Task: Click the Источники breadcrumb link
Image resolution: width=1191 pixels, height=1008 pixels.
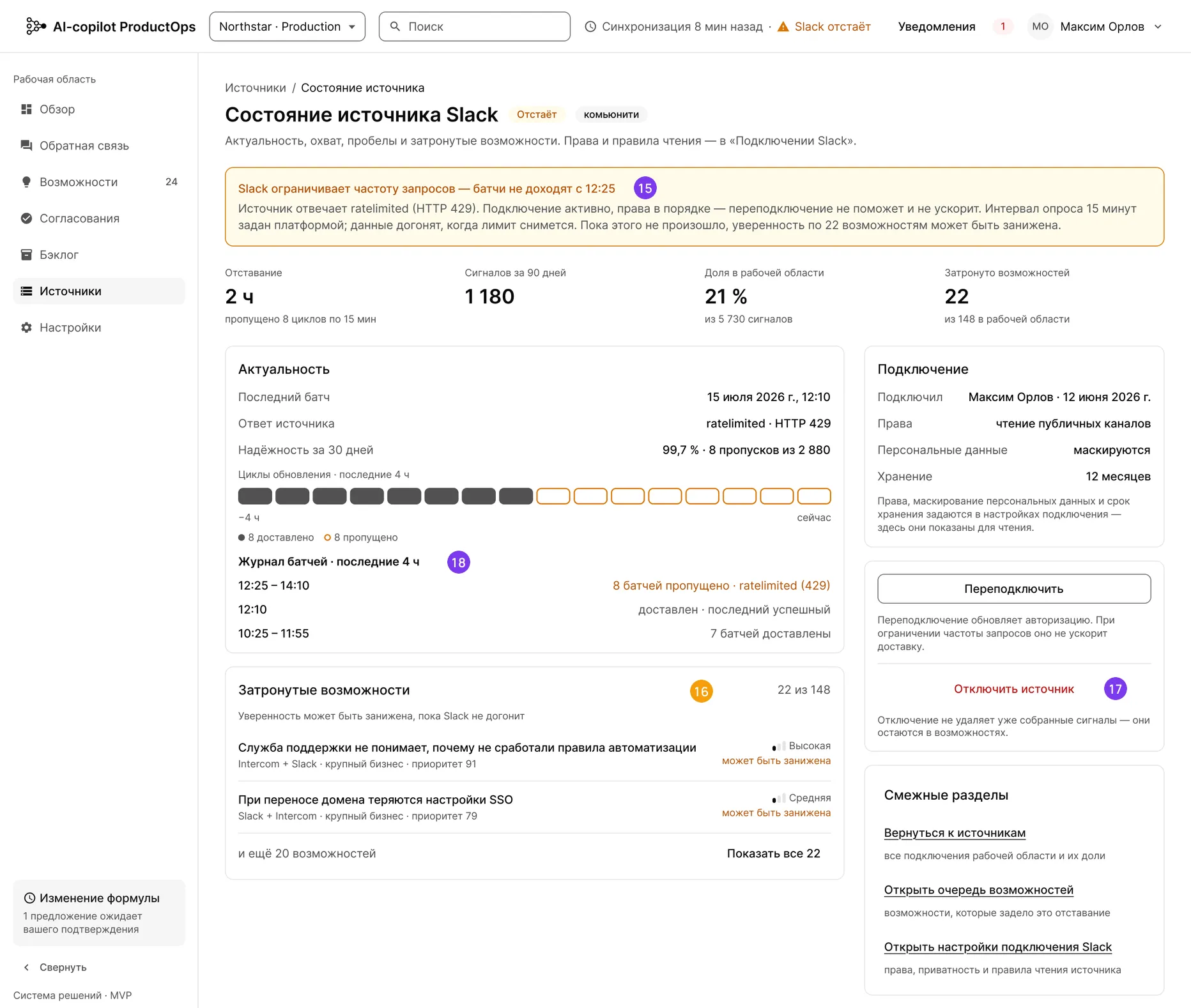Action: pyautogui.click(x=256, y=88)
